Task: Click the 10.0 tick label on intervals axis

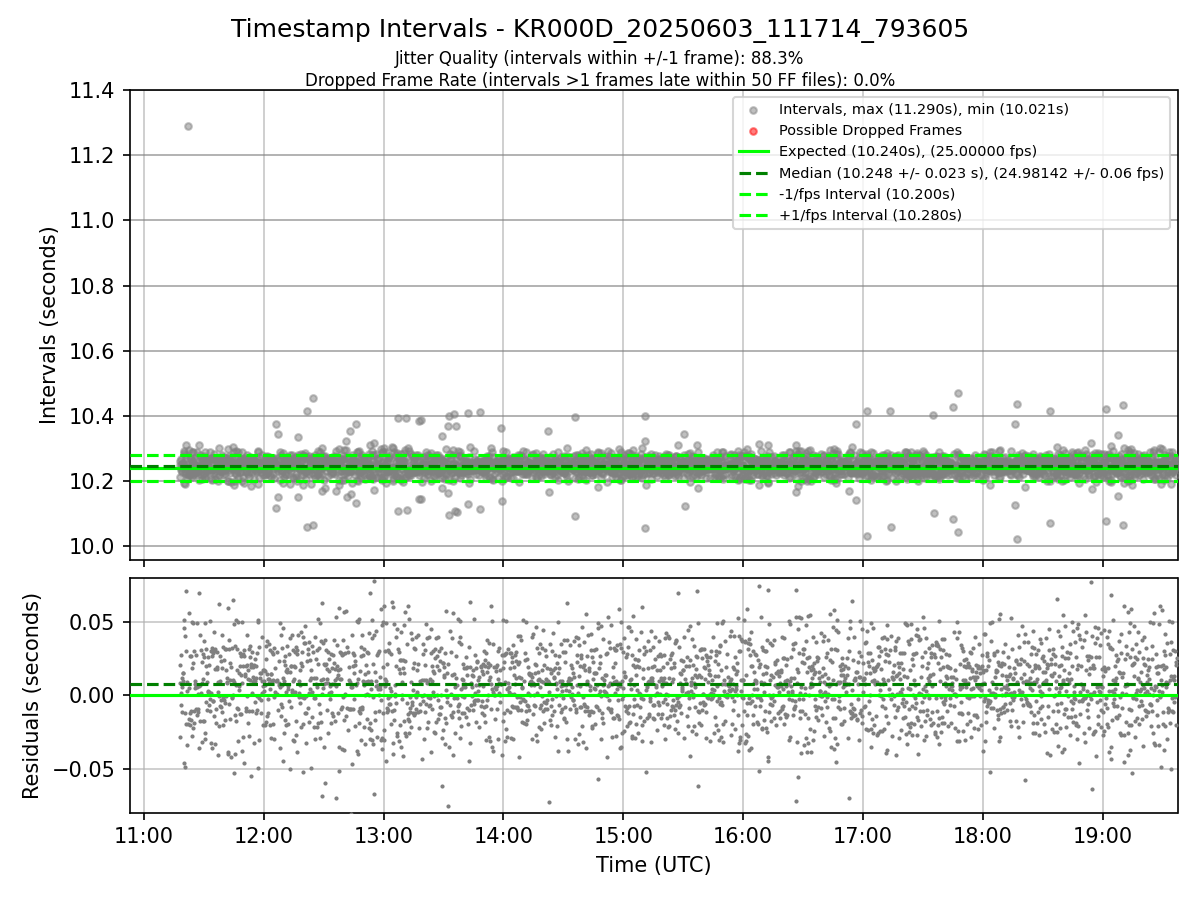Action: 91,546
